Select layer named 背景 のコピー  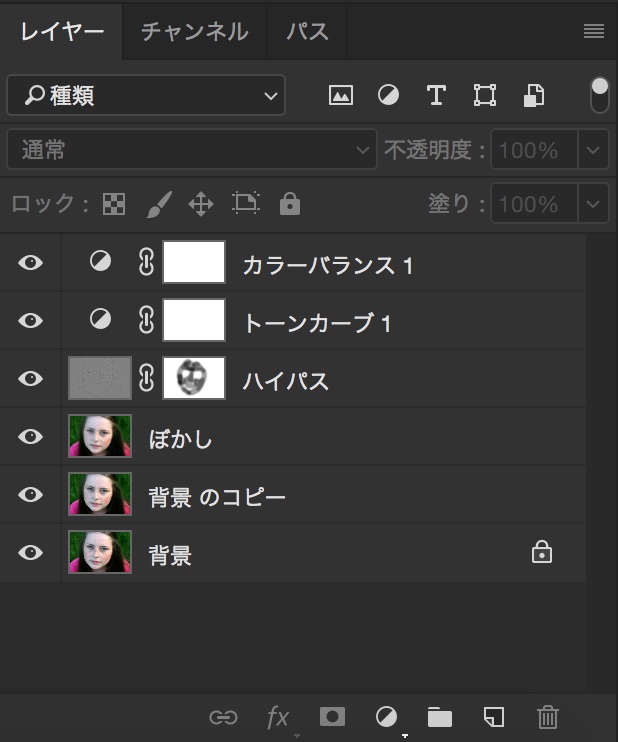point(217,497)
